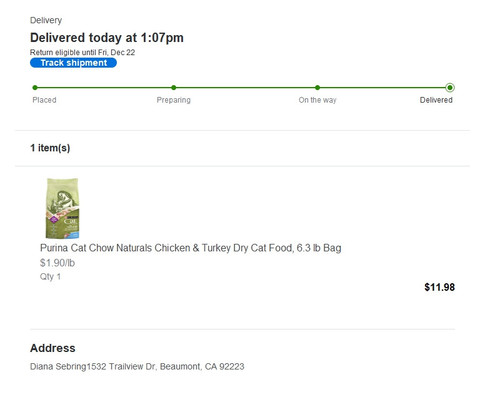Select the Preparing progress dot

[174, 88]
